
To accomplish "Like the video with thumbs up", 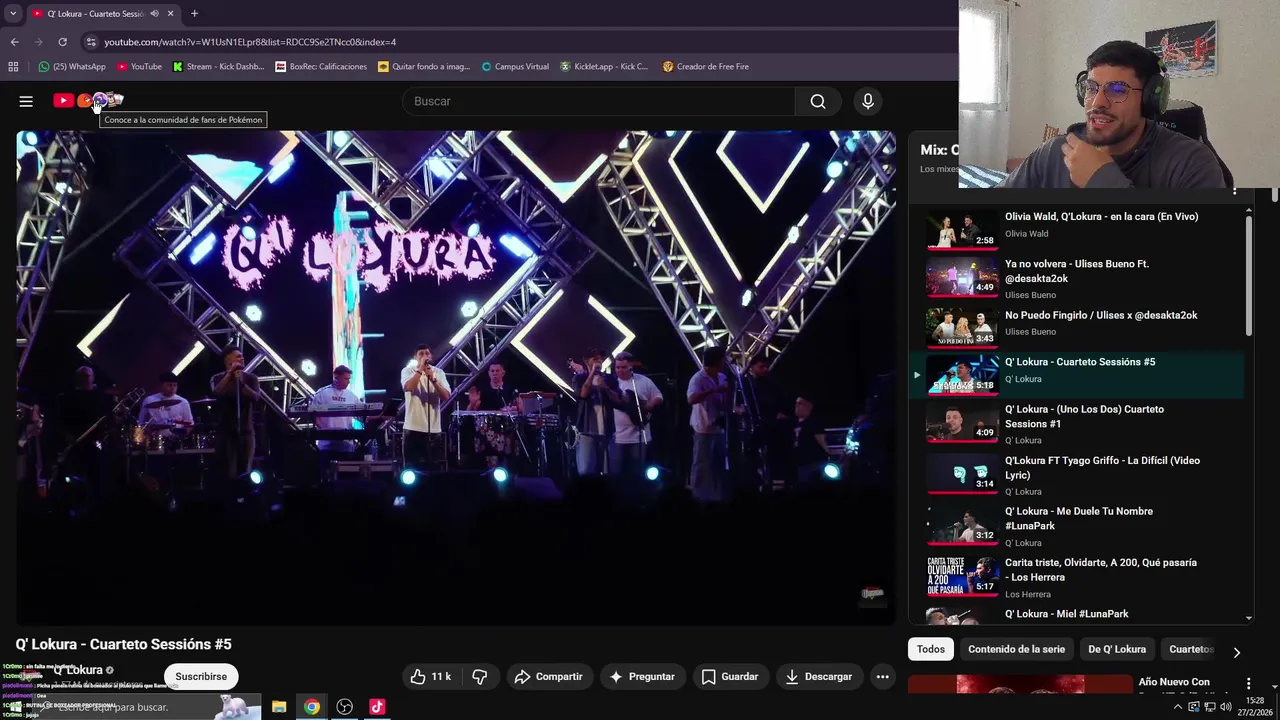I will pyautogui.click(x=430, y=677).
